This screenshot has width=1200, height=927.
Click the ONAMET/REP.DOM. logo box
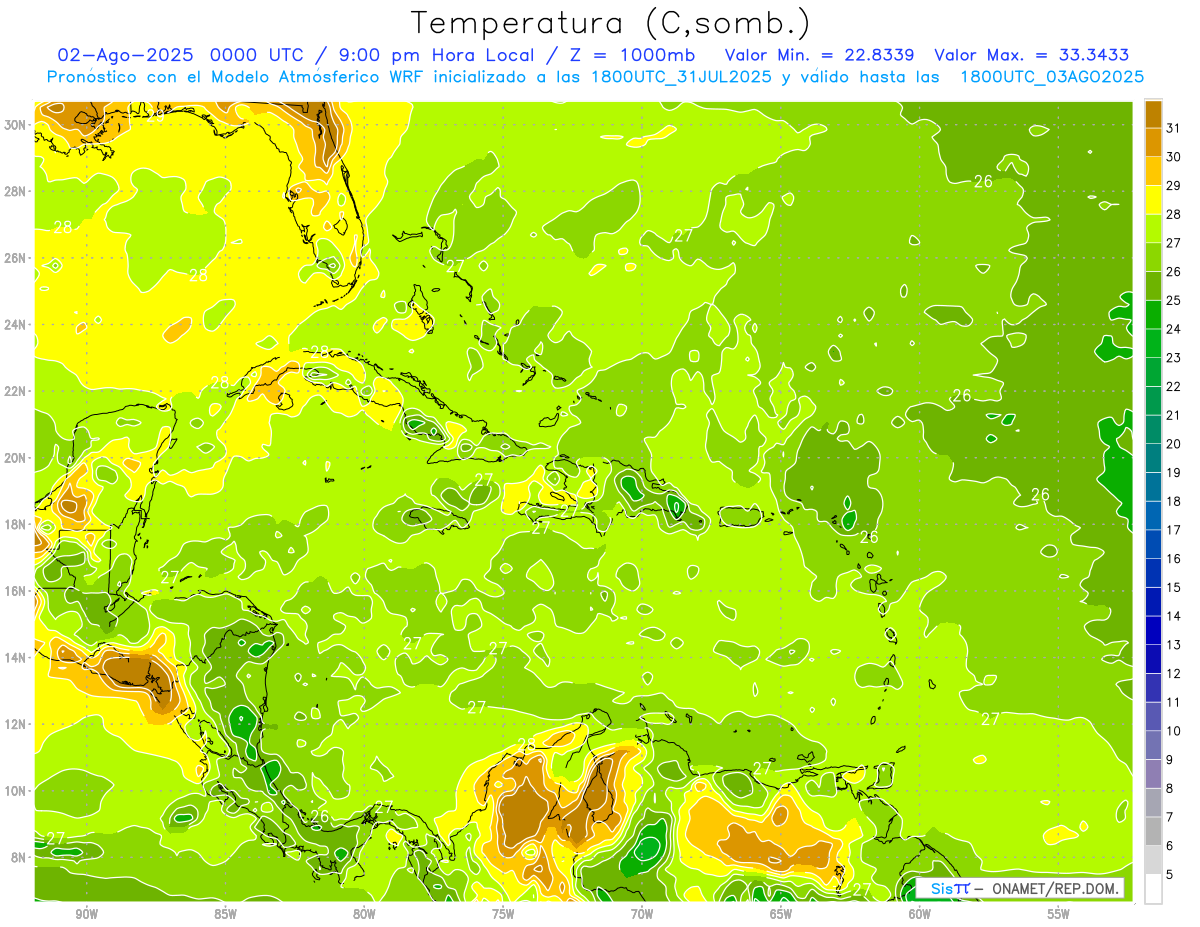[x=1020, y=888]
